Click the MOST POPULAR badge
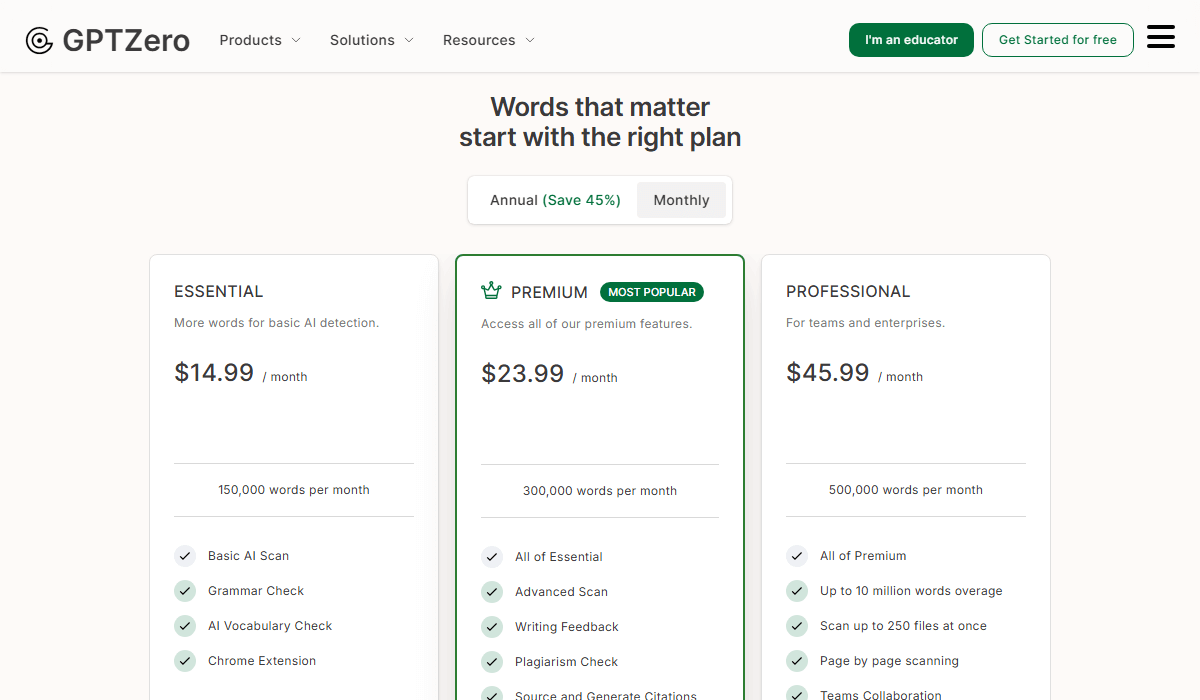The height and width of the screenshot is (700, 1200). (x=652, y=292)
